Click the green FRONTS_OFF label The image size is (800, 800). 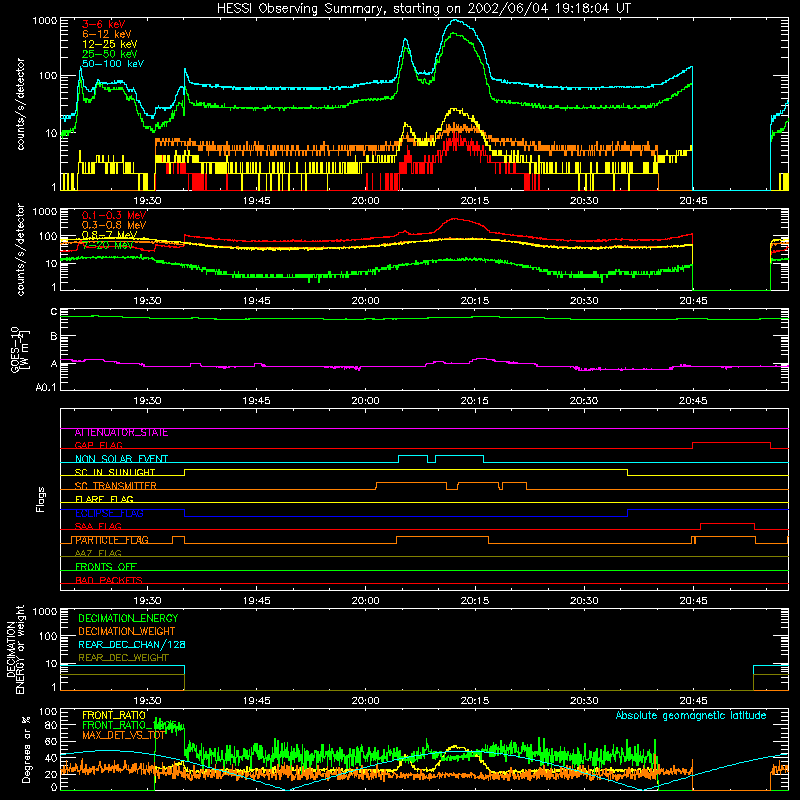(106, 567)
